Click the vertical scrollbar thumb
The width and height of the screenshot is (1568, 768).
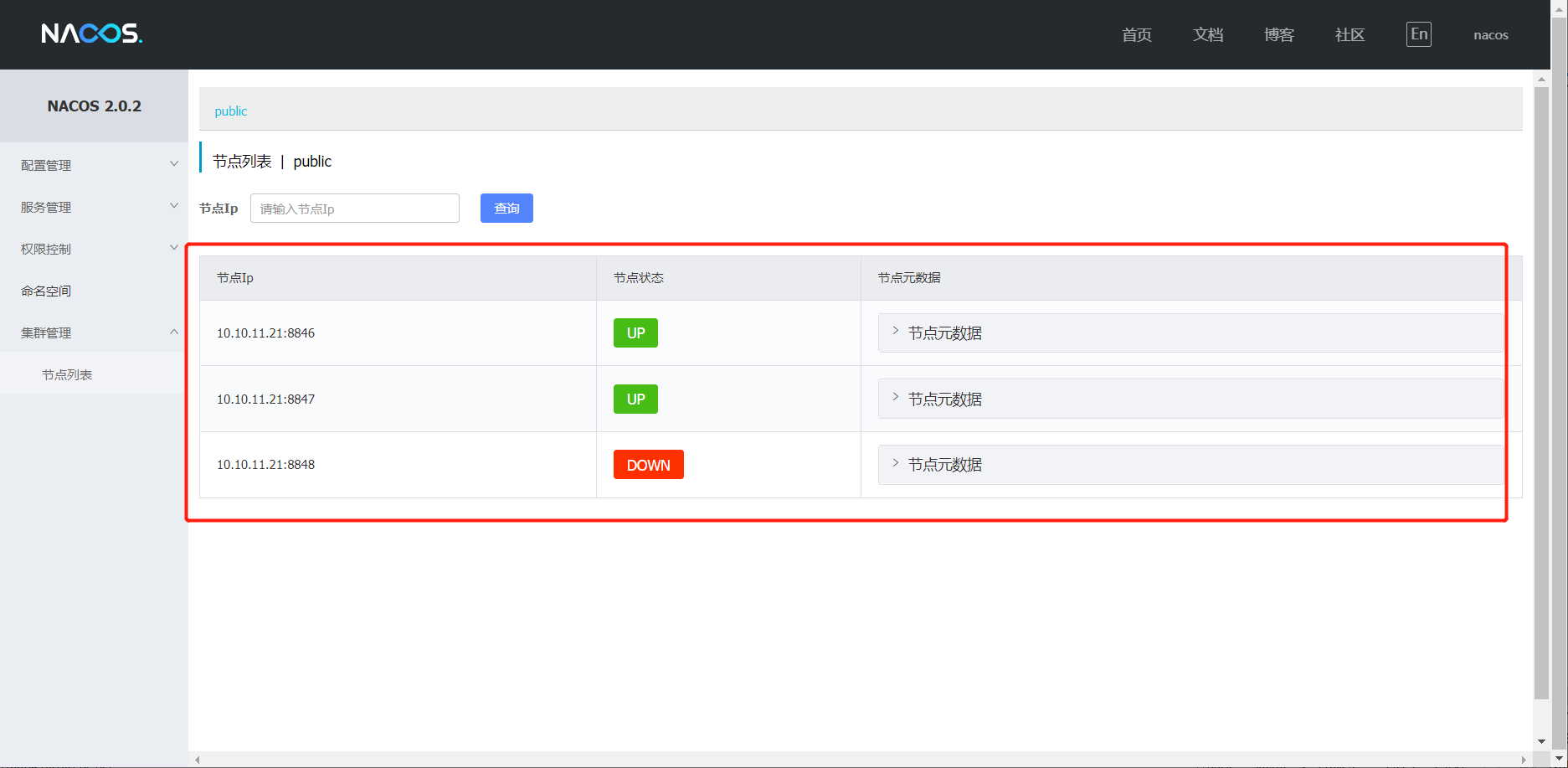[x=1541, y=392]
